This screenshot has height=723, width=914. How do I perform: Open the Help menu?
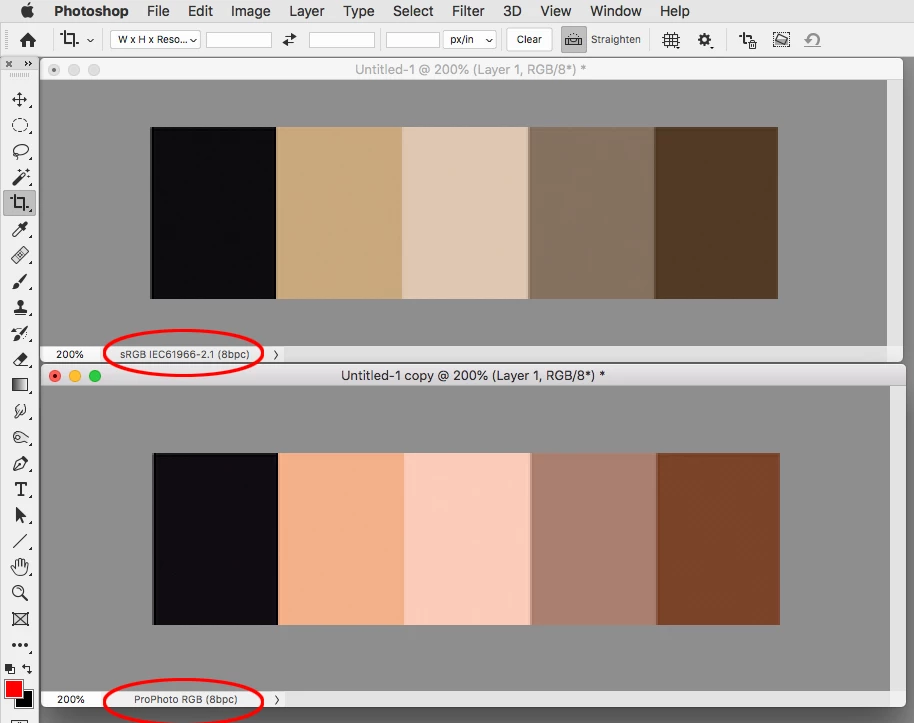pyautogui.click(x=674, y=11)
